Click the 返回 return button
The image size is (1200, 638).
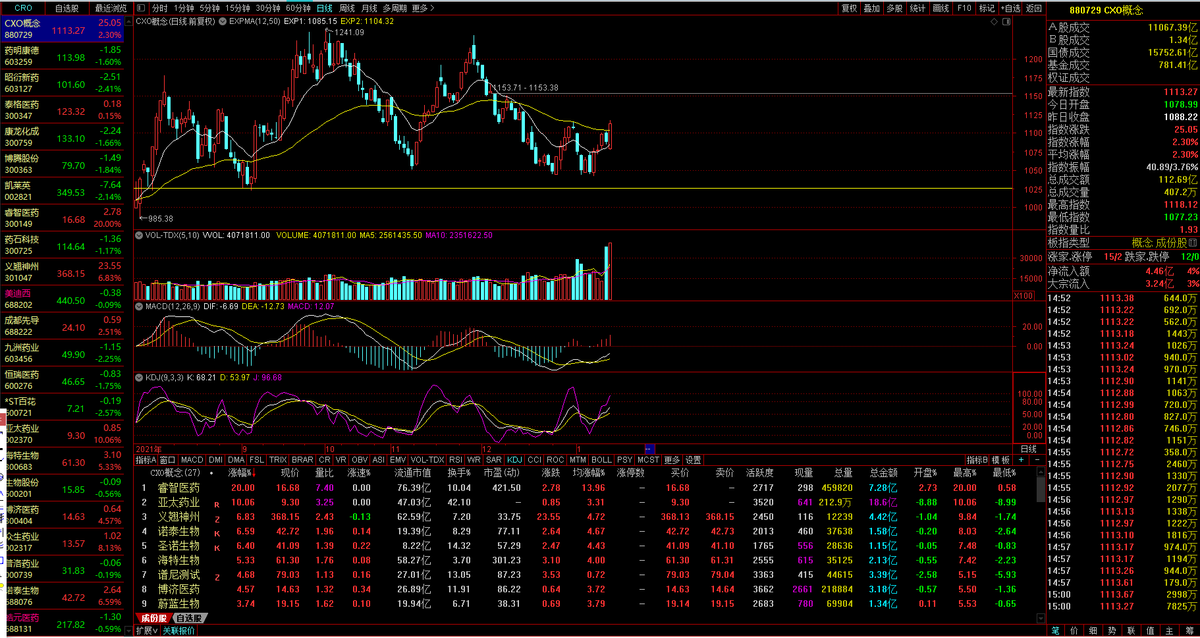tap(1032, 7)
